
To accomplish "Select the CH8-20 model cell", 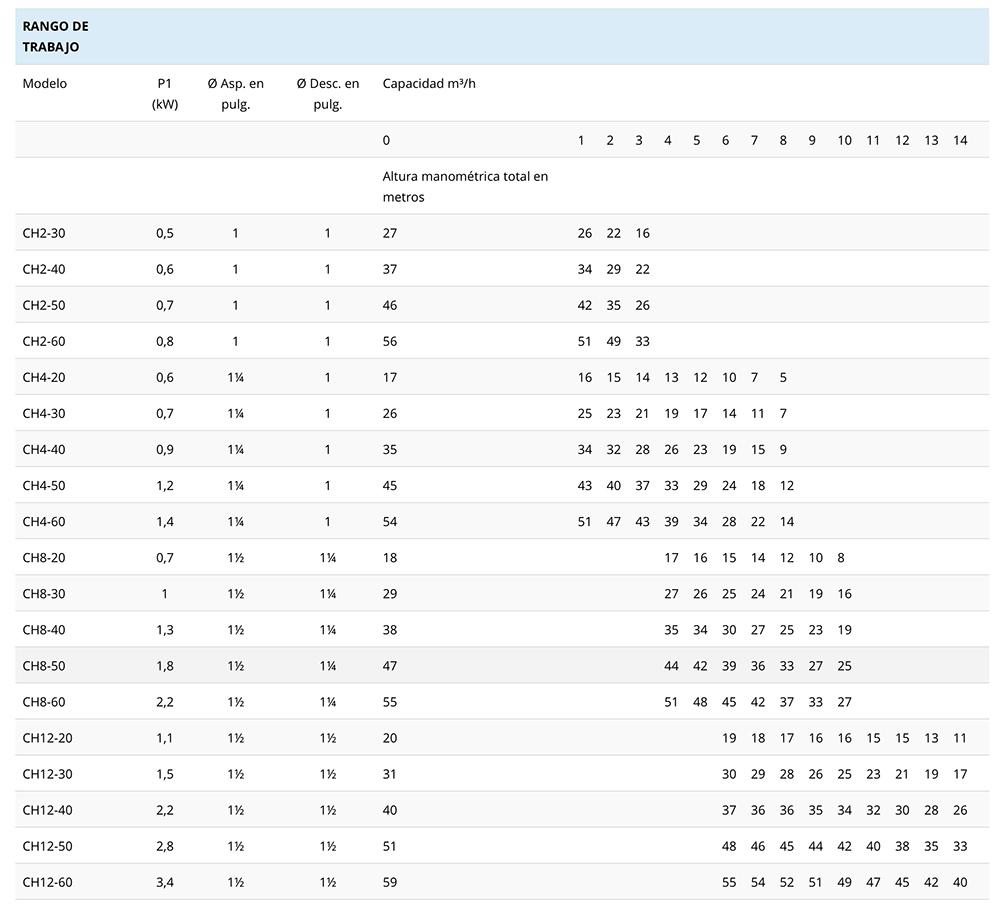I will point(44,558).
